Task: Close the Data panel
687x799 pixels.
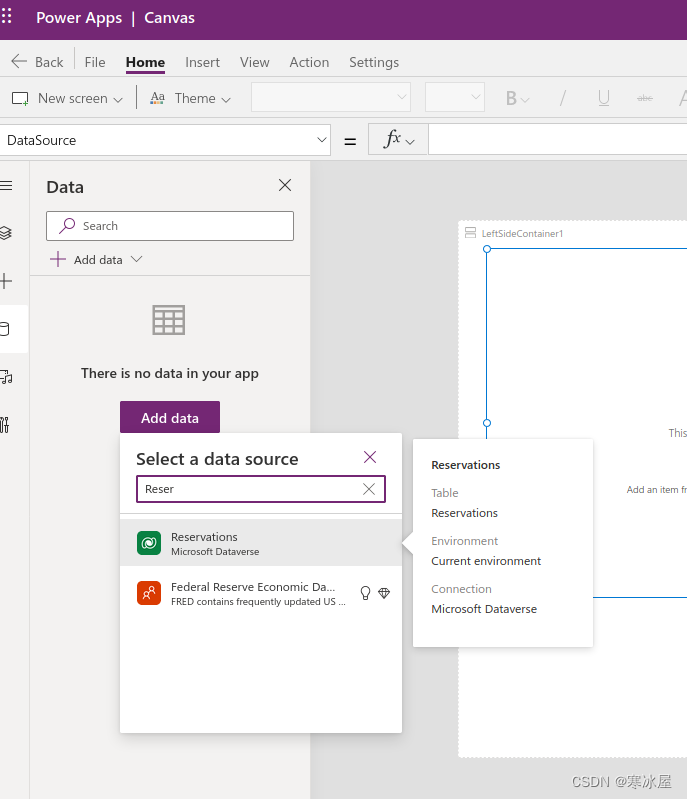Action: point(285,185)
